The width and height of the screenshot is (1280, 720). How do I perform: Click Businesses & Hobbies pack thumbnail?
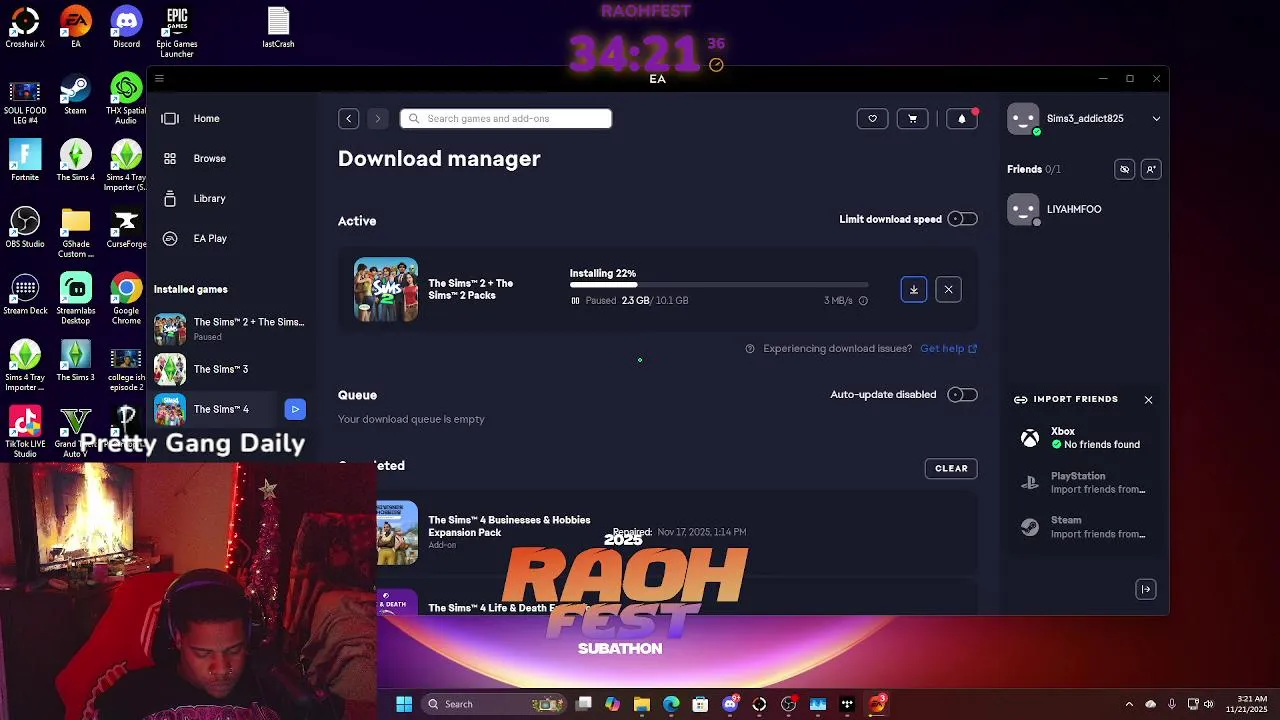pos(397,533)
